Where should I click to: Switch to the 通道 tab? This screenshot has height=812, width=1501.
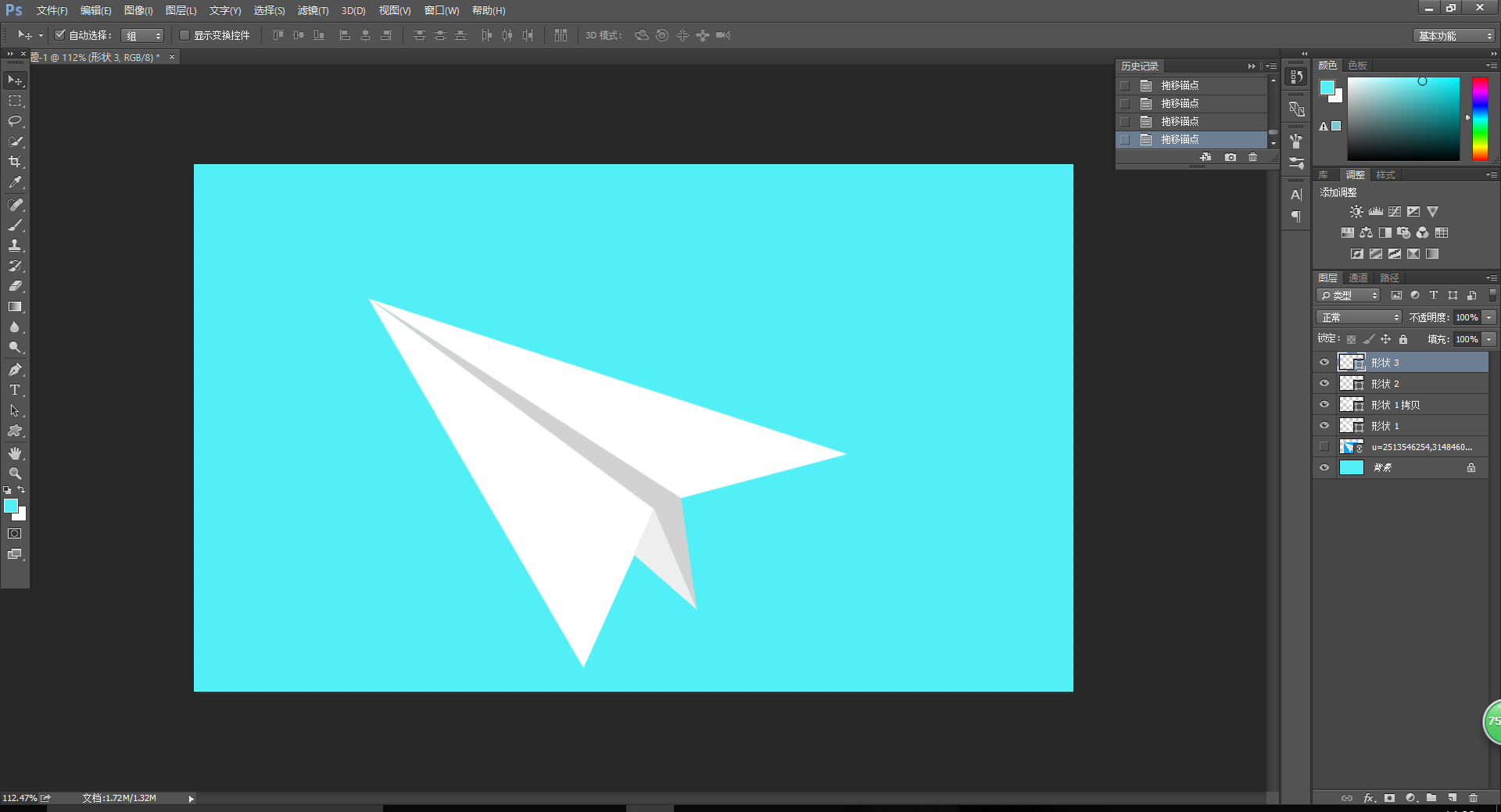click(1358, 277)
